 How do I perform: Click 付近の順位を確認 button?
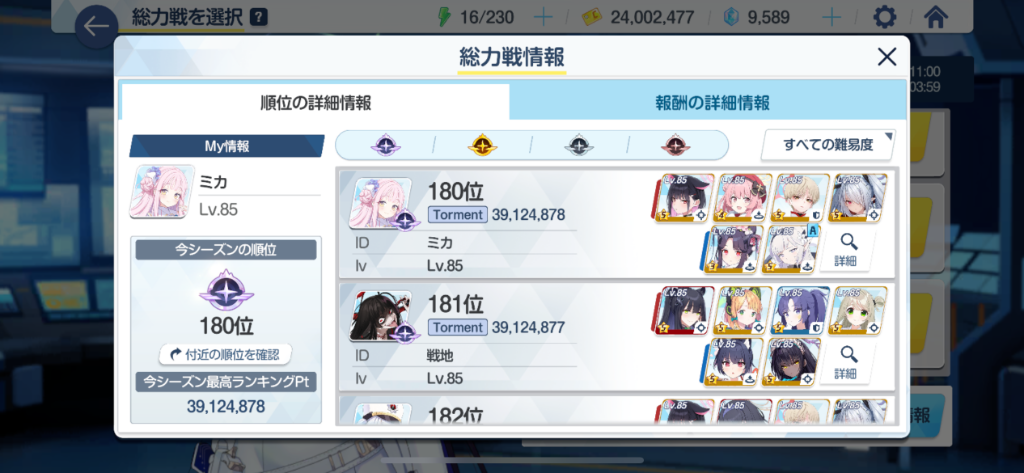click(225, 355)
